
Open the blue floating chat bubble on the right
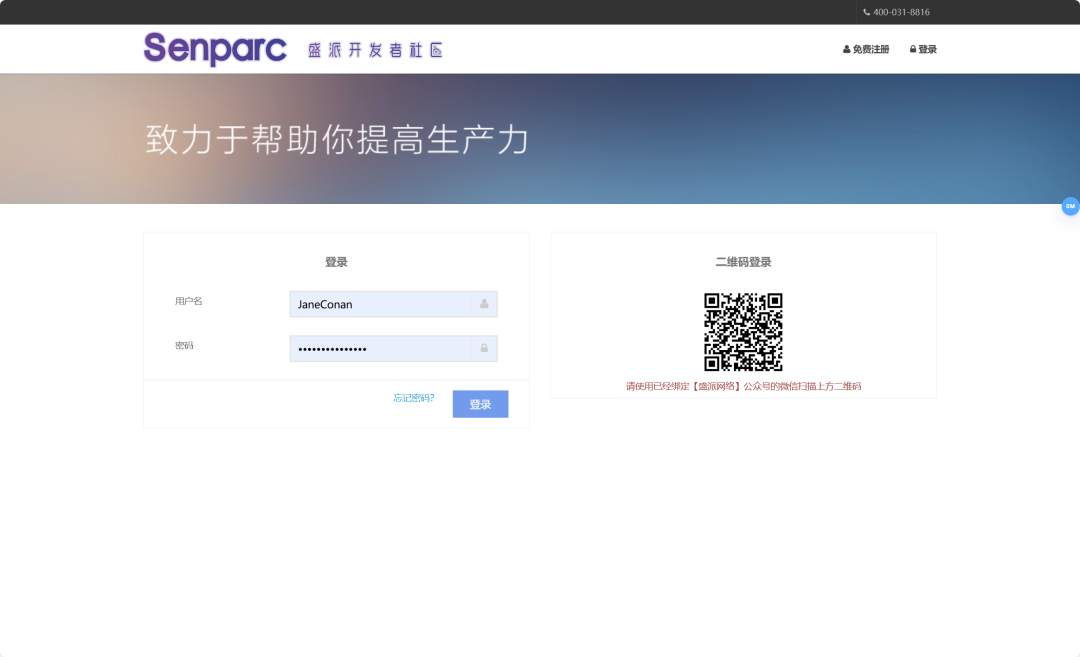pos(1070,206)
